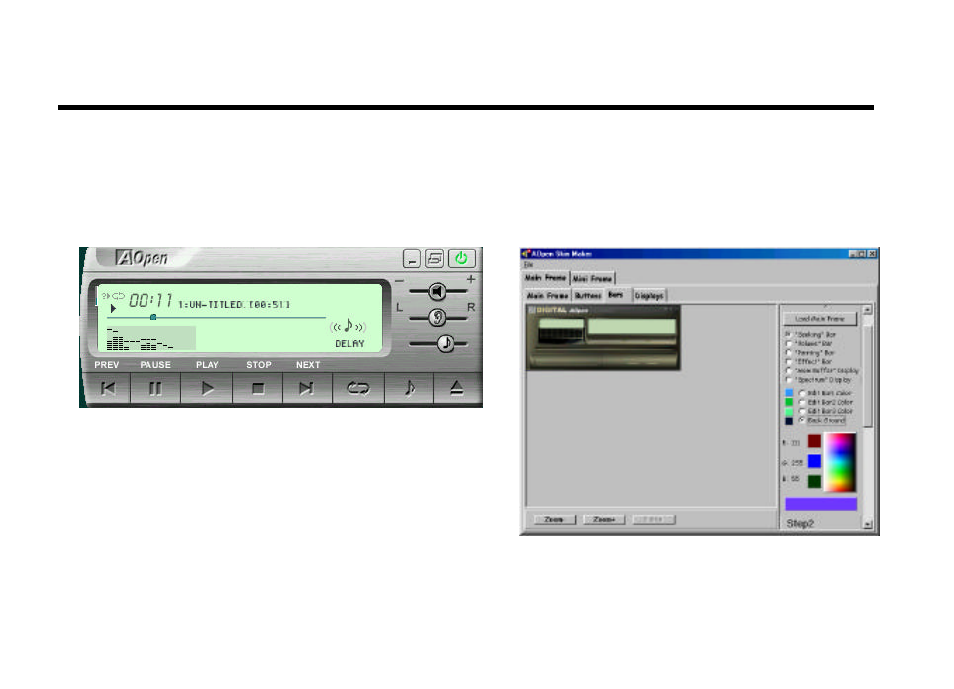Click the blue G channel swatch
The image size is (954, 689).
[814, 461]
